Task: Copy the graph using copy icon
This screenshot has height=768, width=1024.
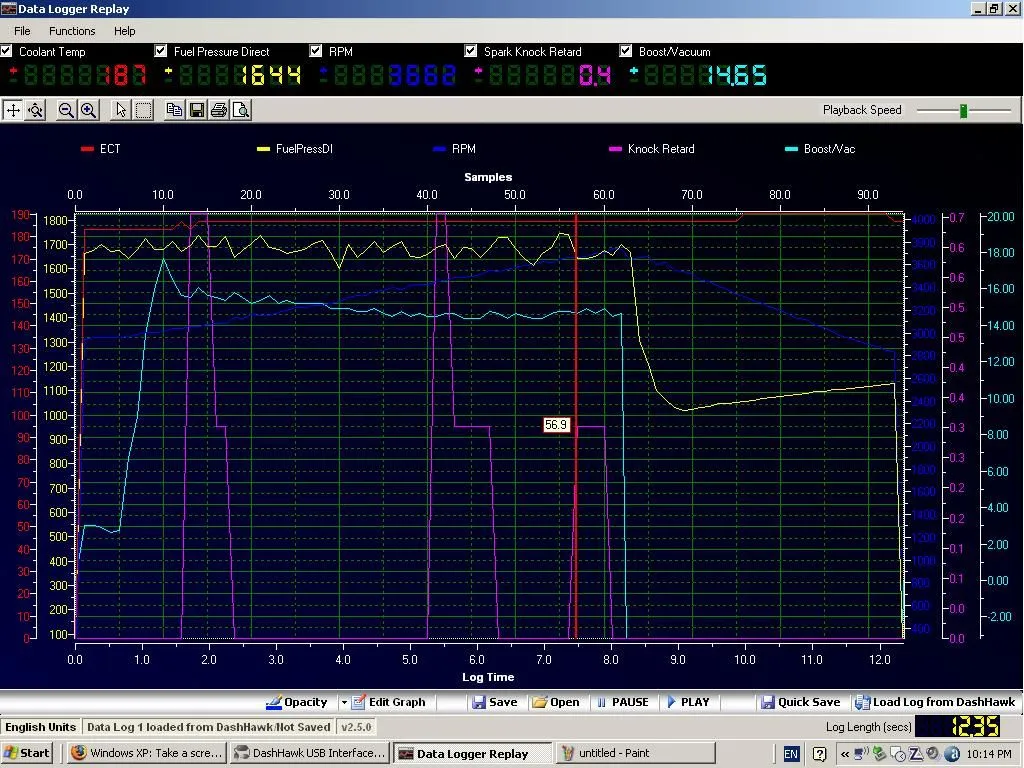Action: (x=174, y=110)
